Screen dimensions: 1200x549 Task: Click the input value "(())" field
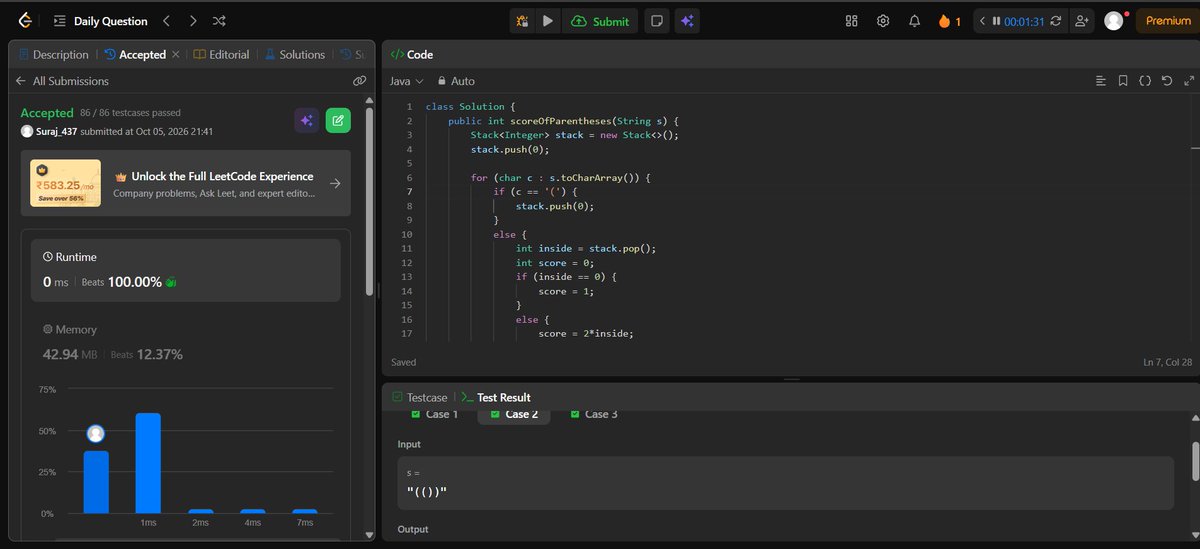784,483
